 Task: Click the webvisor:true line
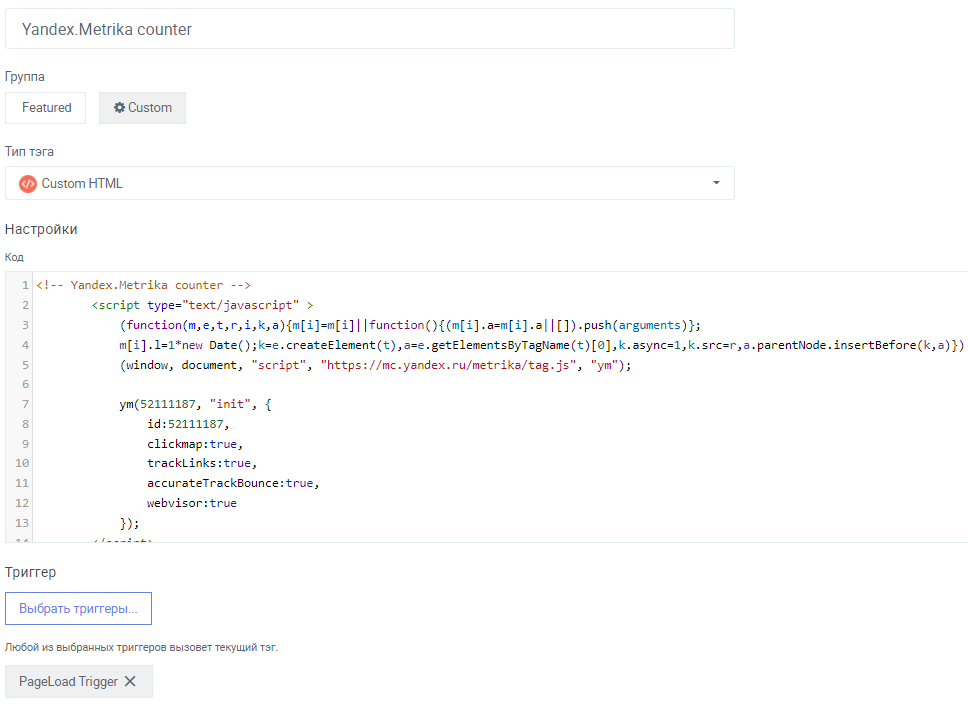[x=192, y=503]
